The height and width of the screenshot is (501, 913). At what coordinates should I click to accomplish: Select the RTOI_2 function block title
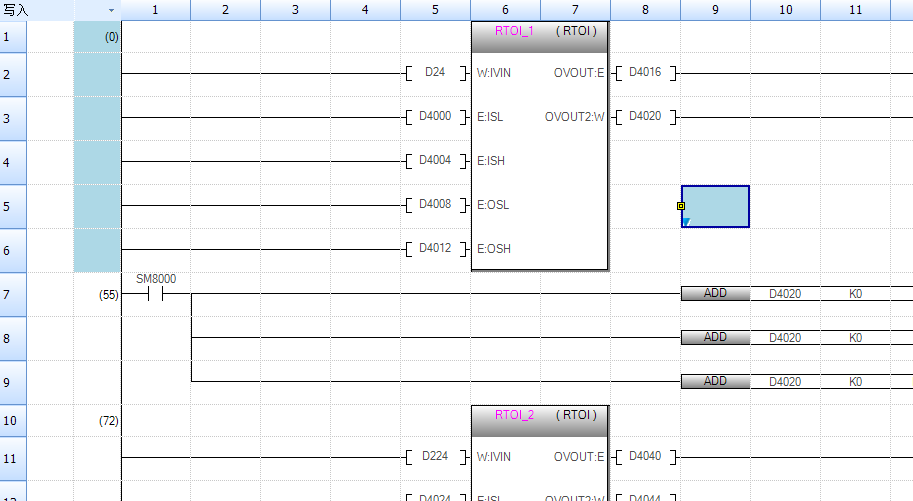point(515,415)
